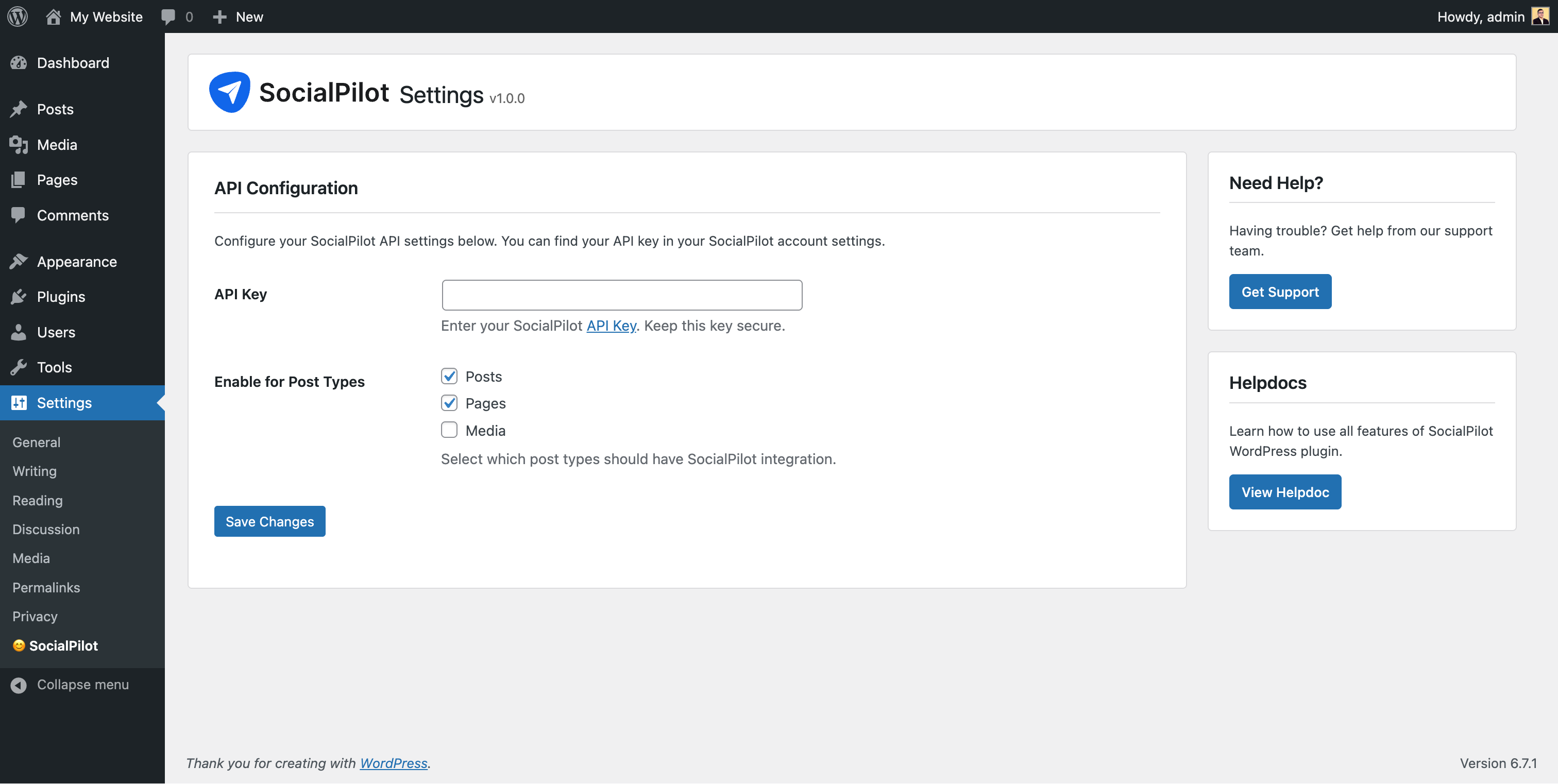Viewport: 1558px width, 784px height.
Task: Click the Collapse menu label
Action: 83,684
